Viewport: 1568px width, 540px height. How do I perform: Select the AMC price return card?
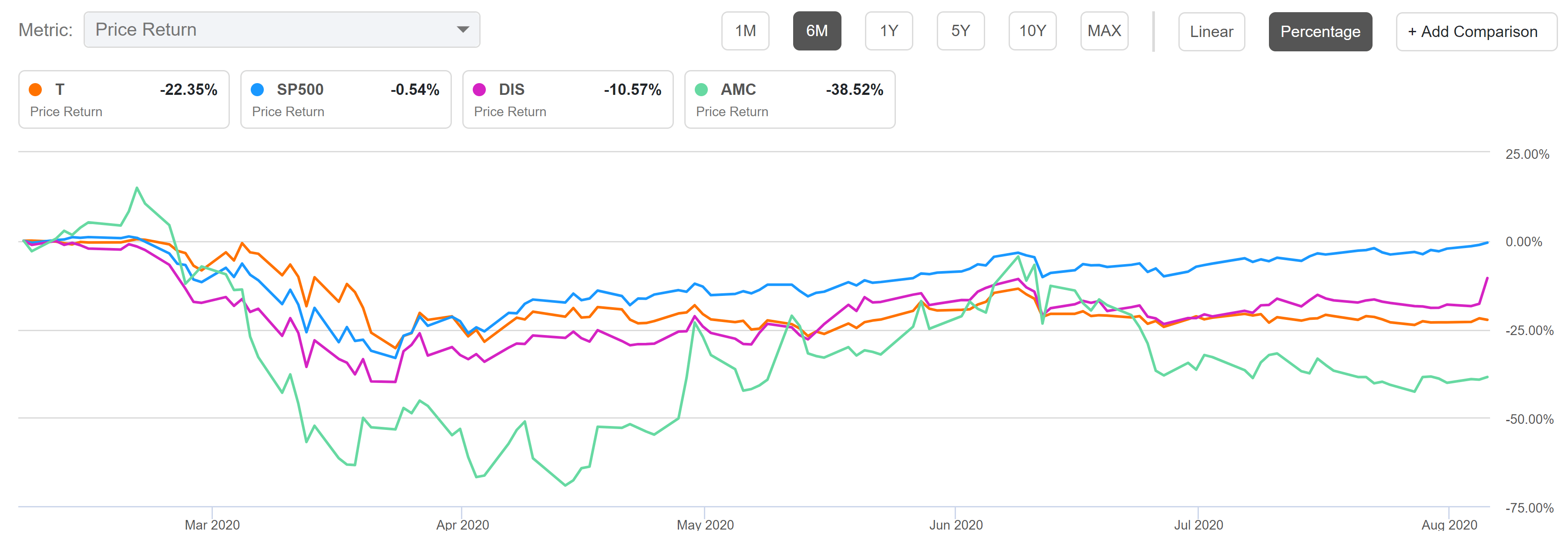(x=790, y=100)
